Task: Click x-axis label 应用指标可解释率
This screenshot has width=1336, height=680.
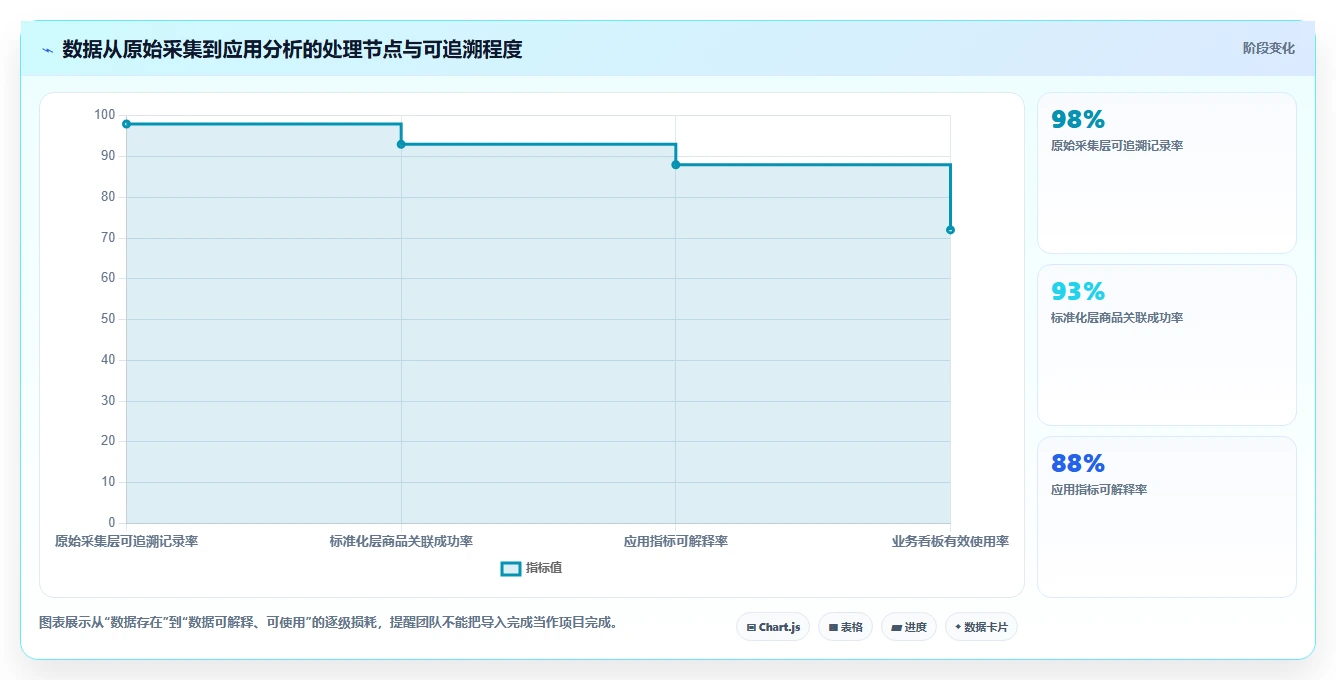Action: (676, 541)
